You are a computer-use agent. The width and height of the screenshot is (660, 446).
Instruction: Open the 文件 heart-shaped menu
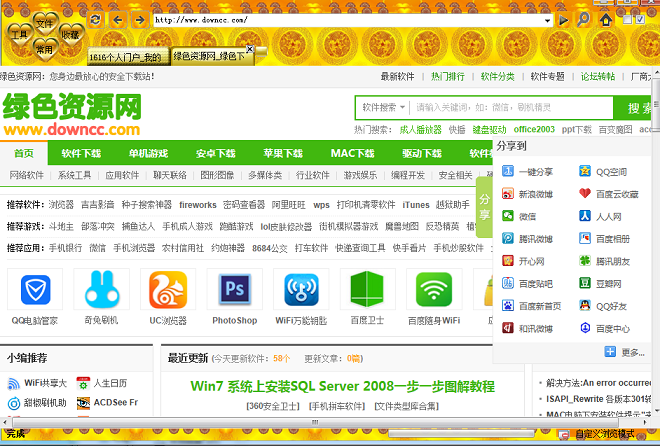click(44, 23)
